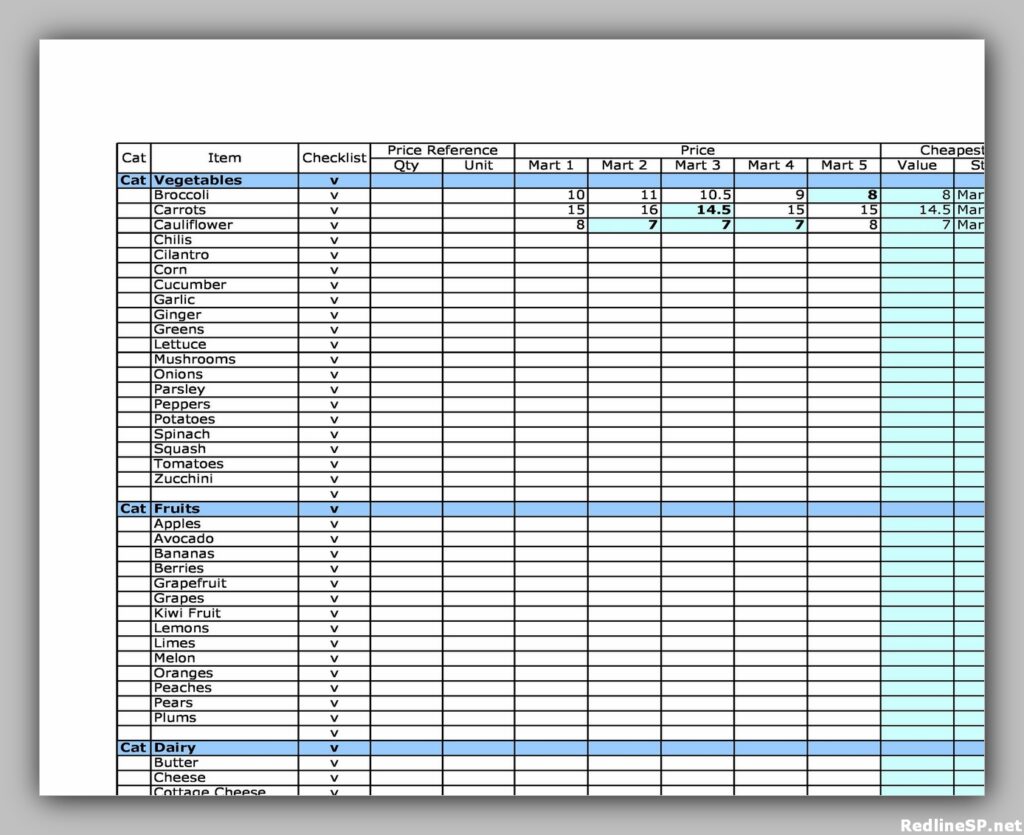Select the Bananas item cell
Viewport: 1024px width, 835px height.
point(225,554)
